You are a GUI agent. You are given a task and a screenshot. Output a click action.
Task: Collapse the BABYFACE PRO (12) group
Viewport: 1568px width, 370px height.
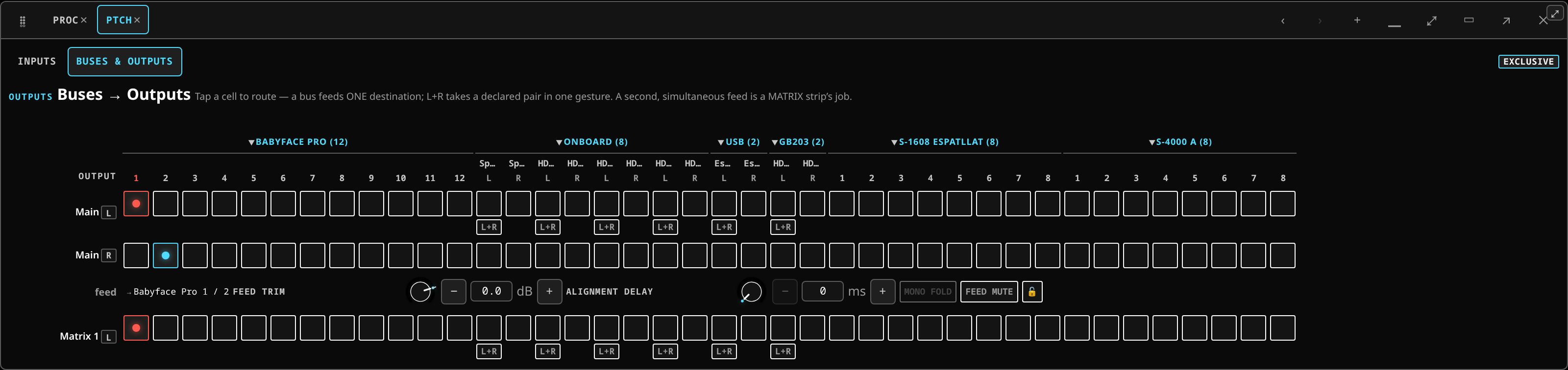coord(297,141)
